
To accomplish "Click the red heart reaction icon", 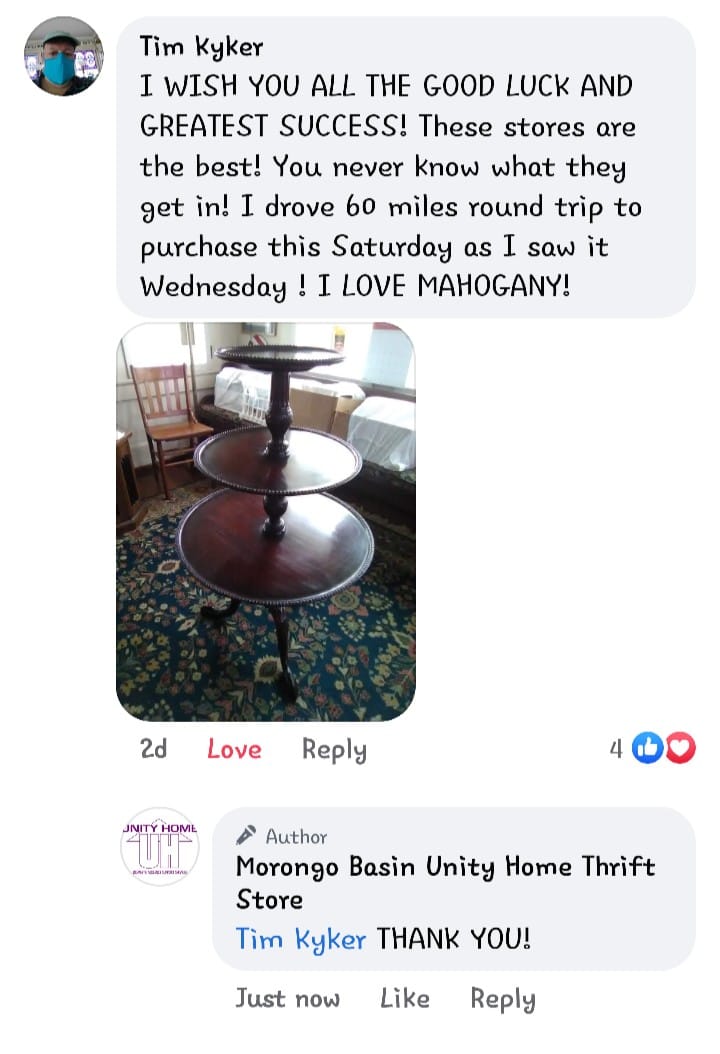I will tap(680, 748).
